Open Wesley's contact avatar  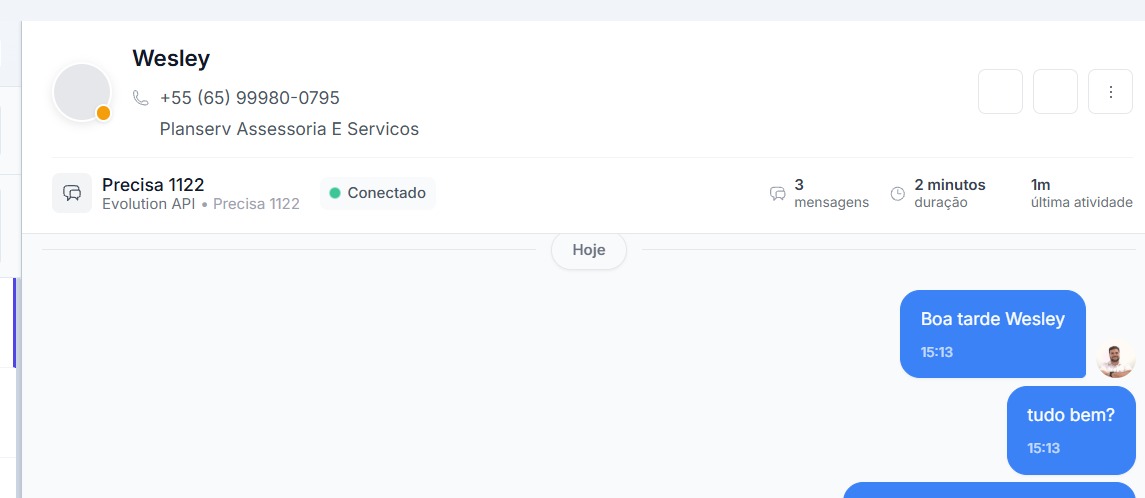click(81, 92)
